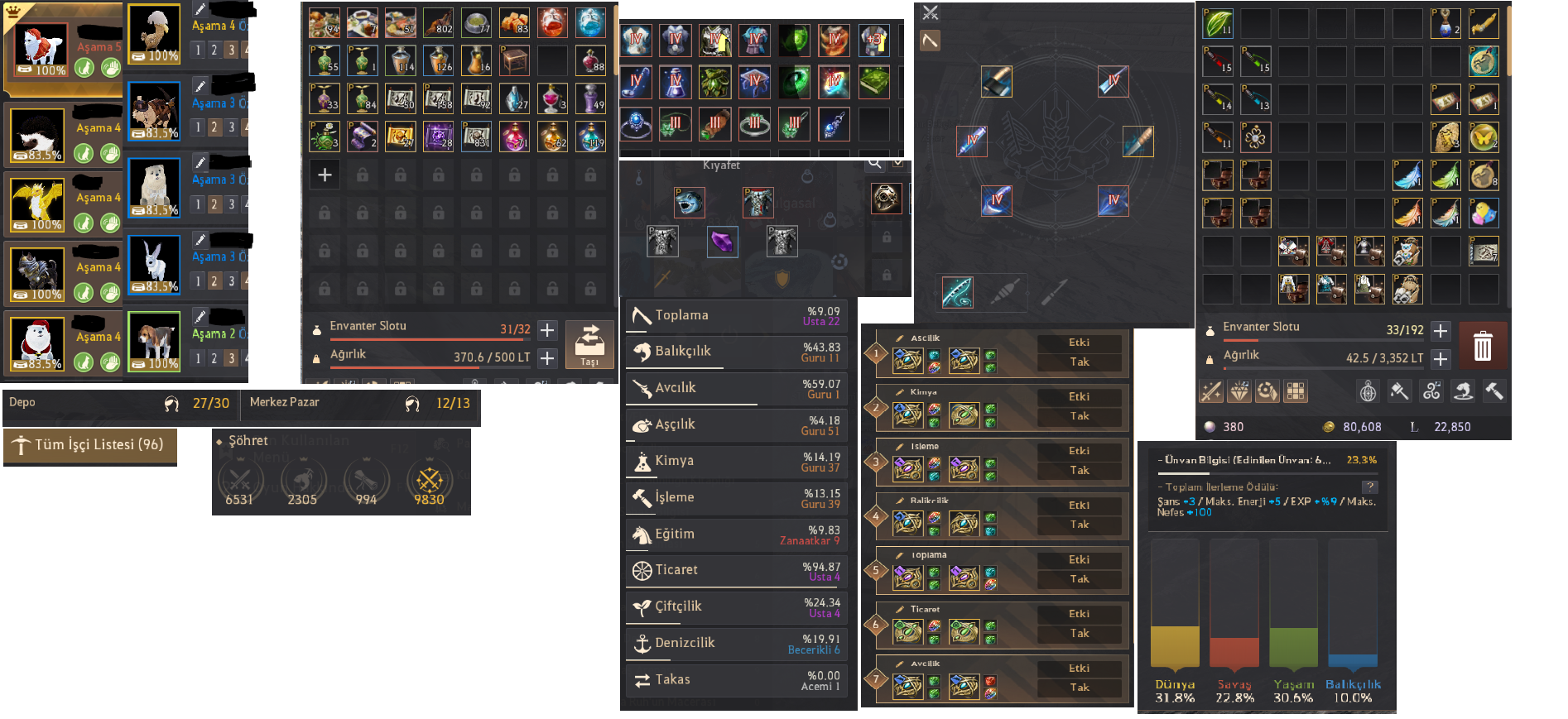Click the pencil edit icon beside Ascilik preset
This screenshot has height=719, width=1568.
(899, 338)
